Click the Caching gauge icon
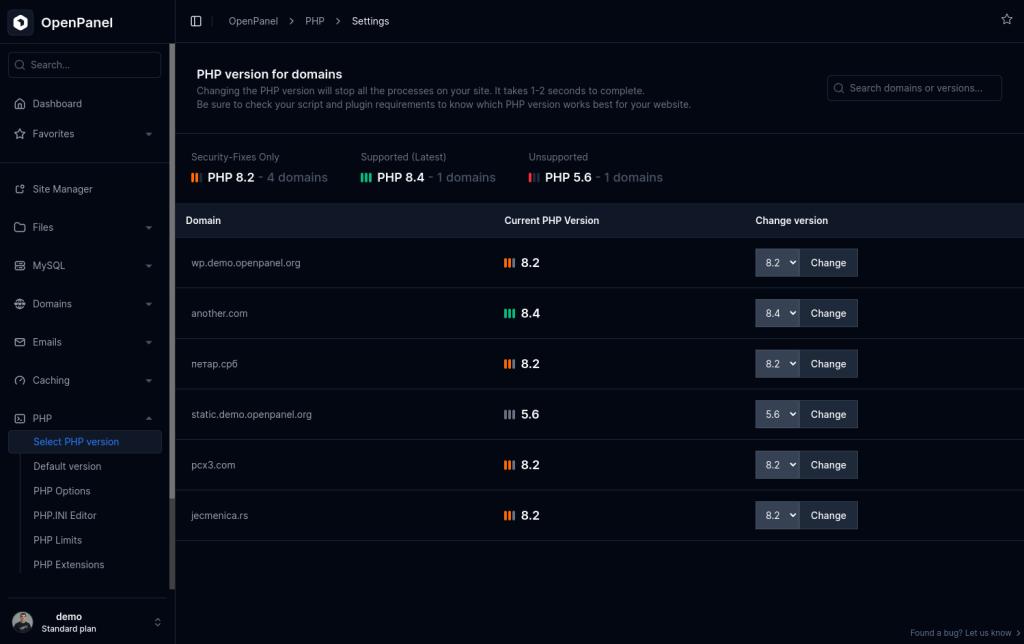 click(x=20, y=380)
